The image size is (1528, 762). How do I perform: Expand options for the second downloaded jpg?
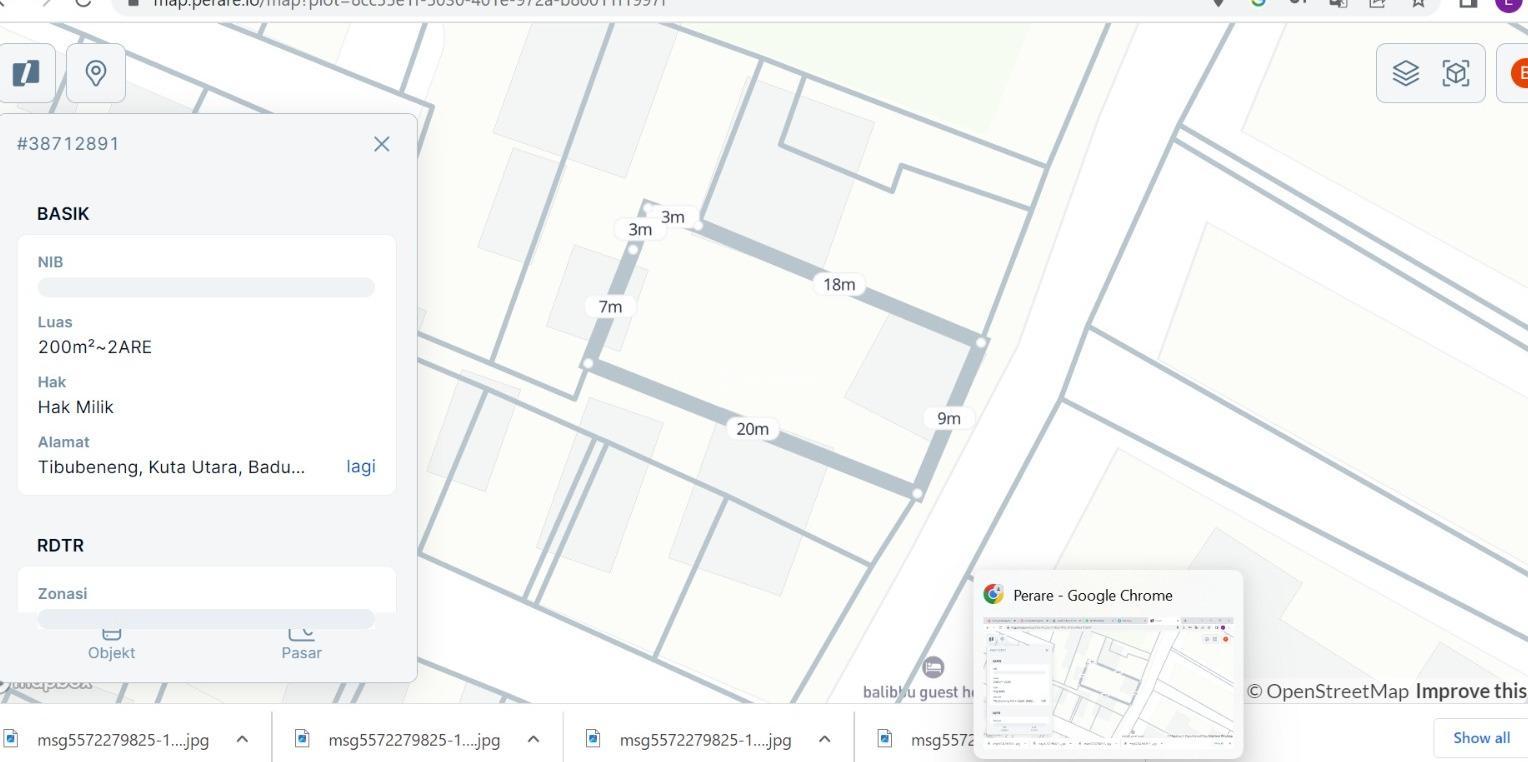click(x=533, y=740)
